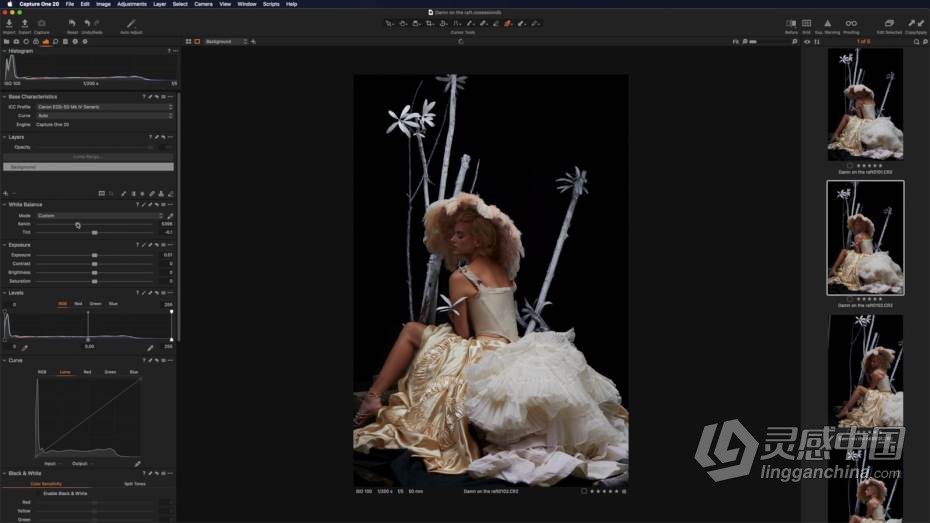Click the Capture camera icon

[x=42, y=24]
